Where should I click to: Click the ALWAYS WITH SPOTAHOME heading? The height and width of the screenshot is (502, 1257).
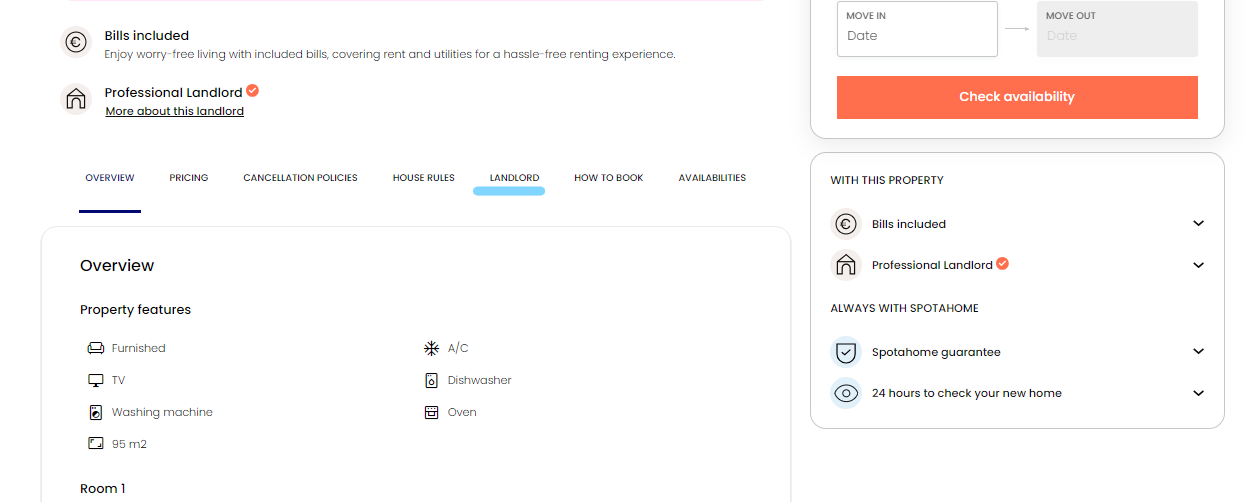click(x=904, y=308)
